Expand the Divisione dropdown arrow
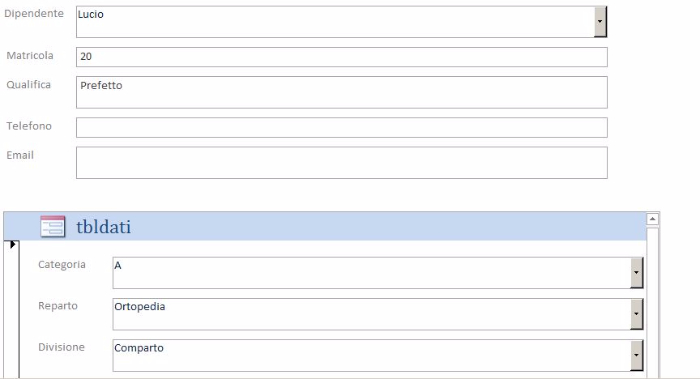This screenshot has height=379, width=700. pyautogui.click(x=636, y=355)
